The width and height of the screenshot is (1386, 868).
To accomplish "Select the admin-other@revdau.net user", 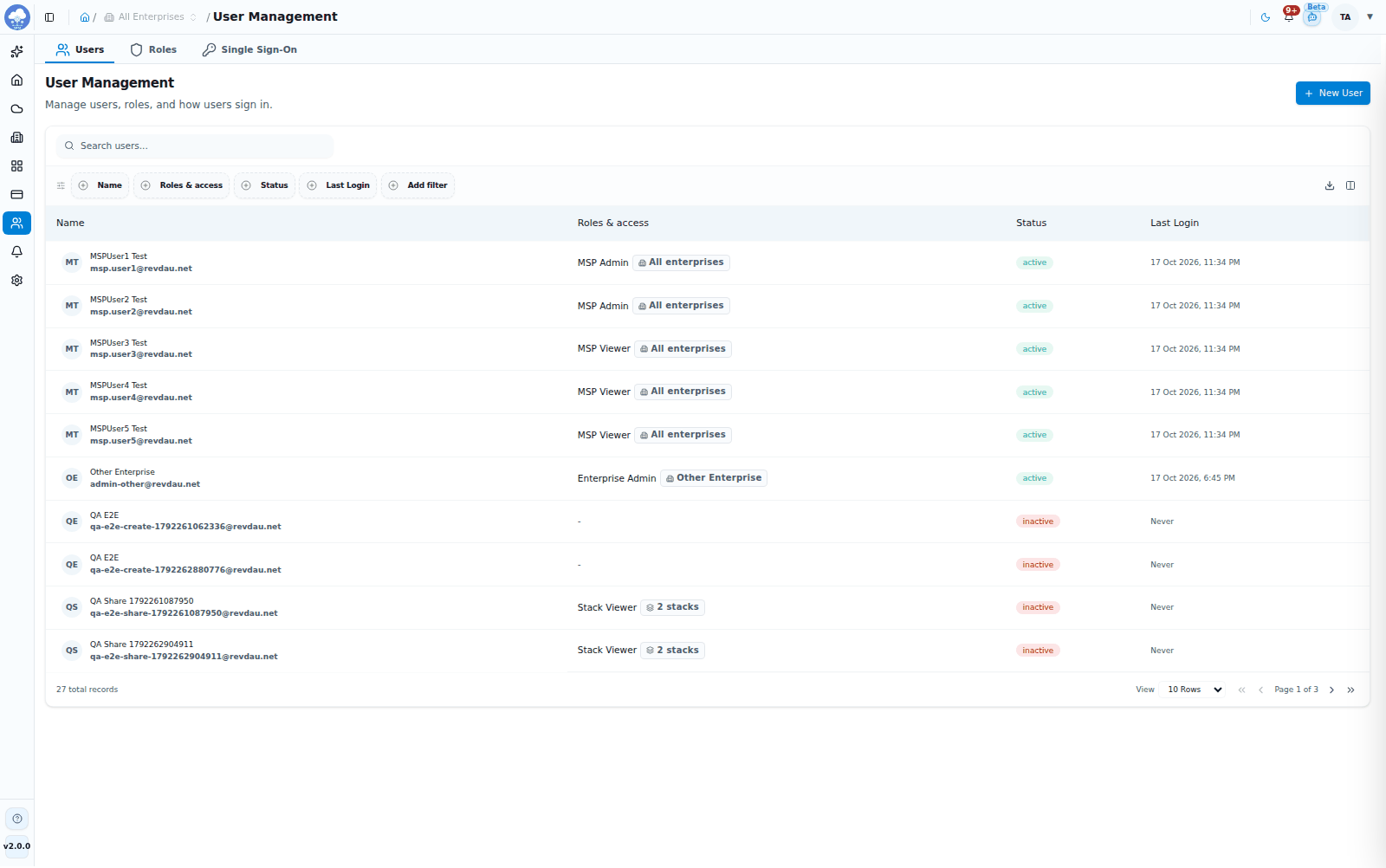I will [x=708, y=478].
